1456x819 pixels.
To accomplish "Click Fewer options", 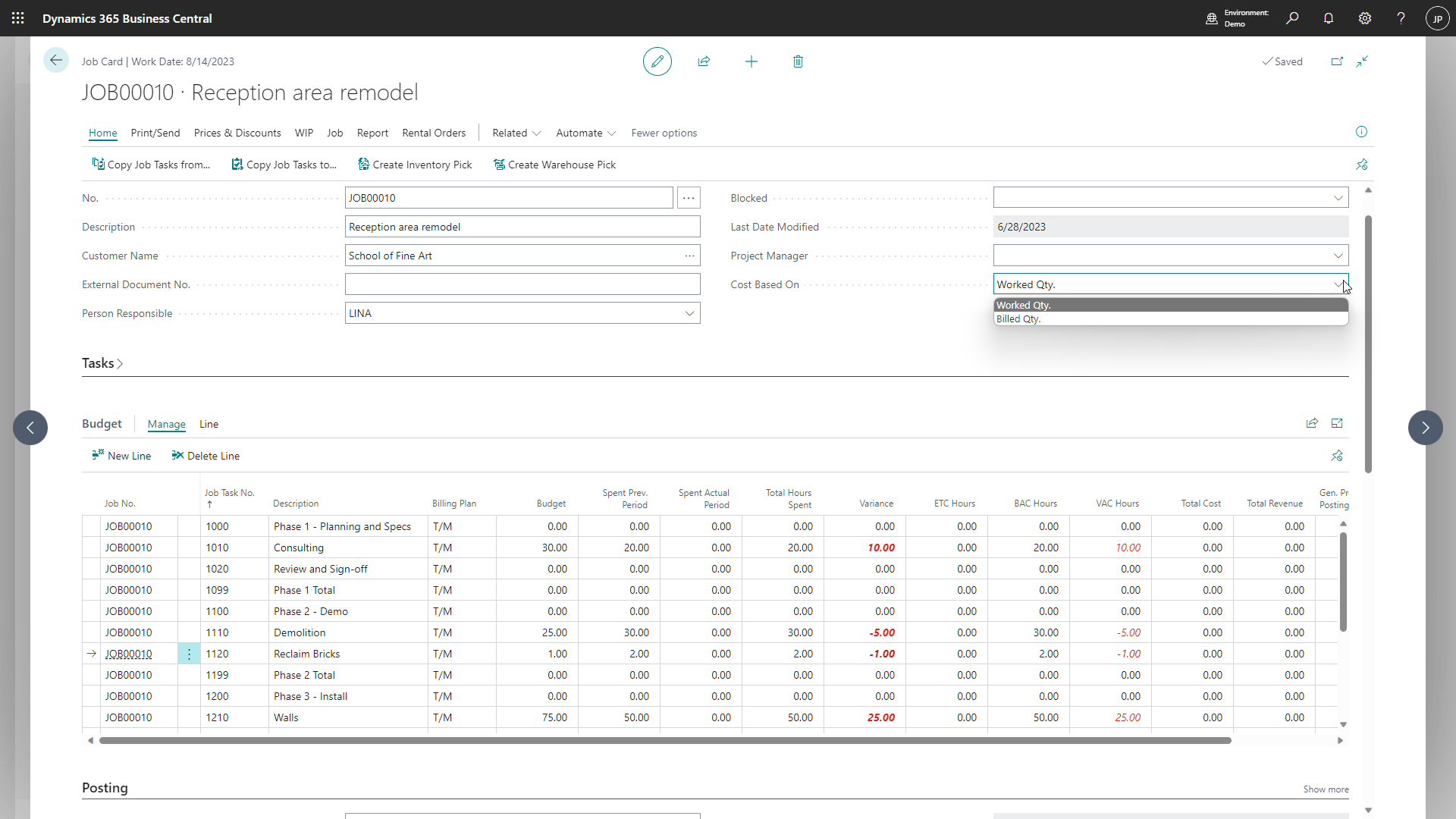I will point(664,133).
